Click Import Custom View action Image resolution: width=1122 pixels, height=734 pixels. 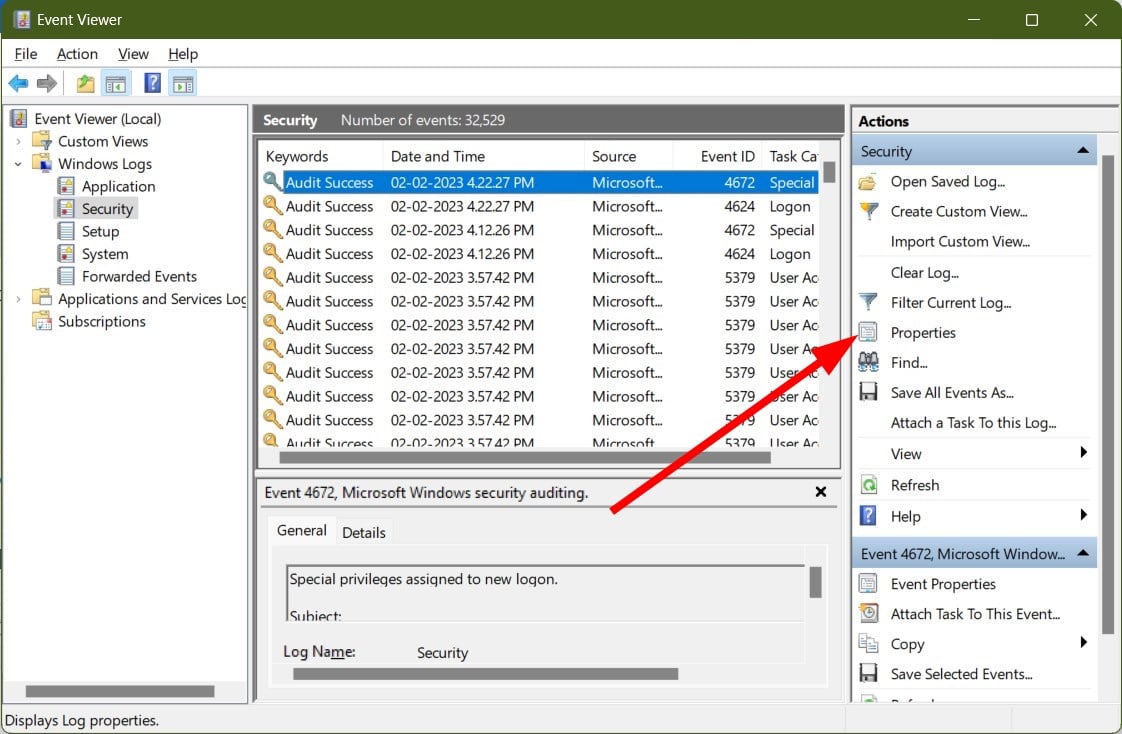pyautogui.click(x=960, y=242)
